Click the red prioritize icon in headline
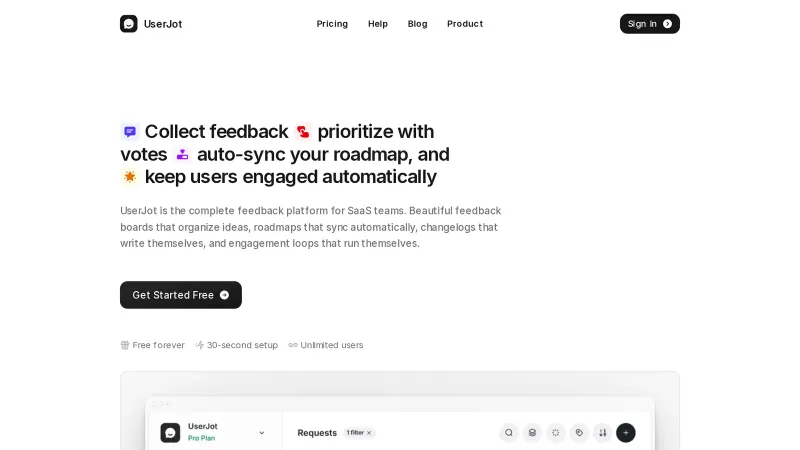 pyautogui.click(x=303, y=132)
